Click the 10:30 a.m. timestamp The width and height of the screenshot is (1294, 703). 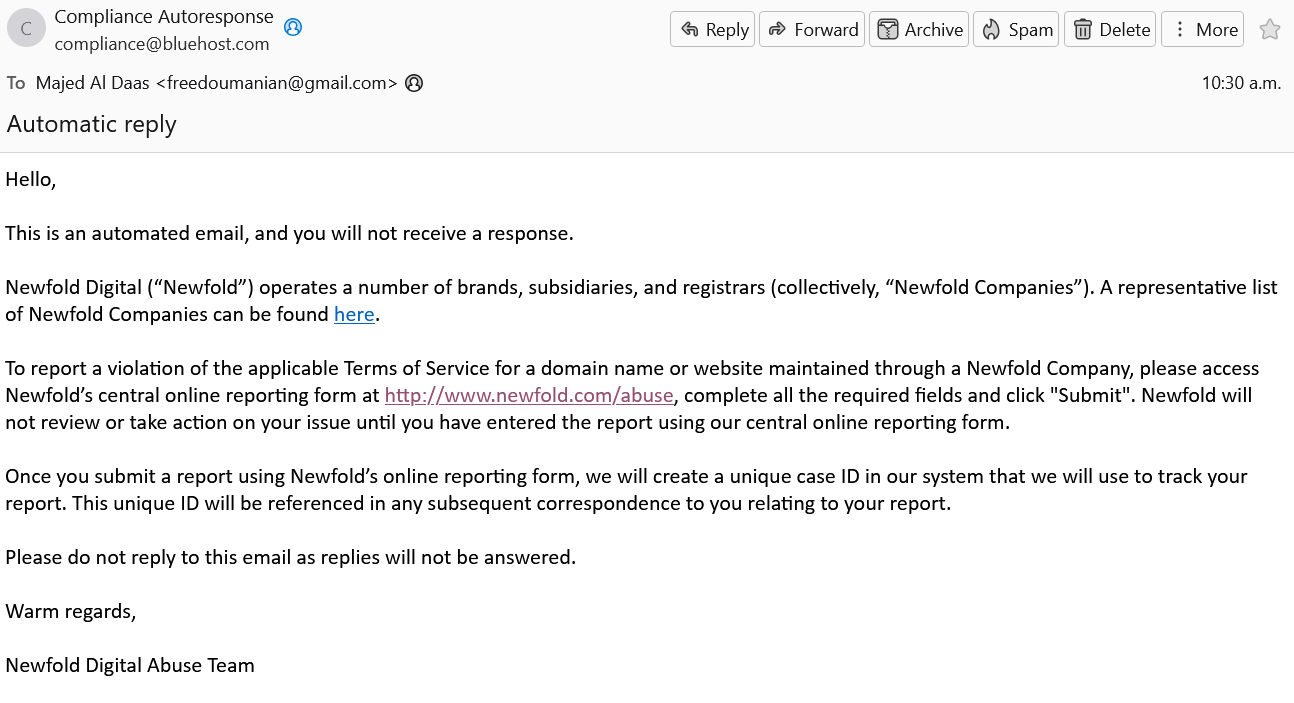click(1241, 83)
